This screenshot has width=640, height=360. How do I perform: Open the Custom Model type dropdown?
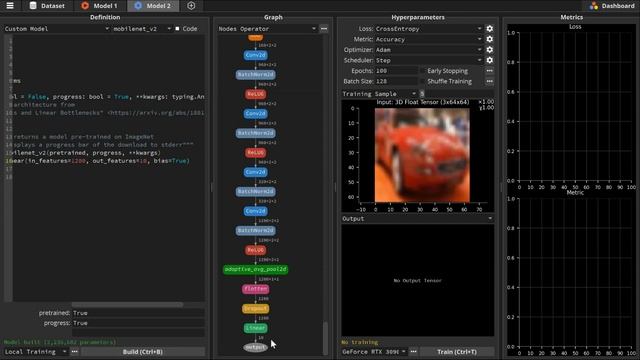click(x=57, y=29)
